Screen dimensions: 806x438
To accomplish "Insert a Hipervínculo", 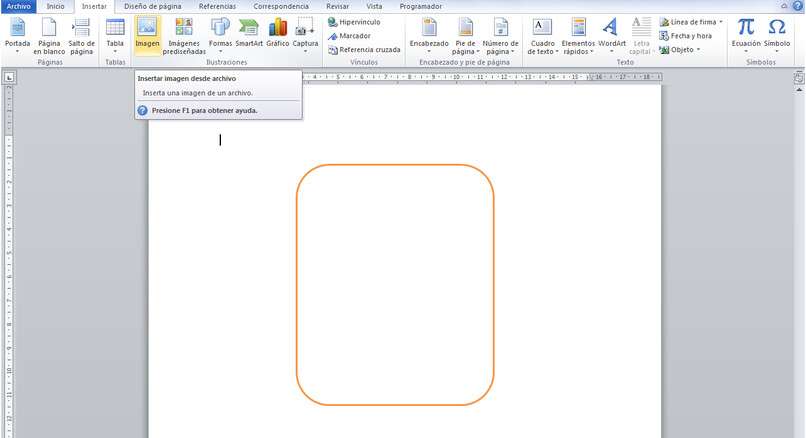I will coord(354,22).
